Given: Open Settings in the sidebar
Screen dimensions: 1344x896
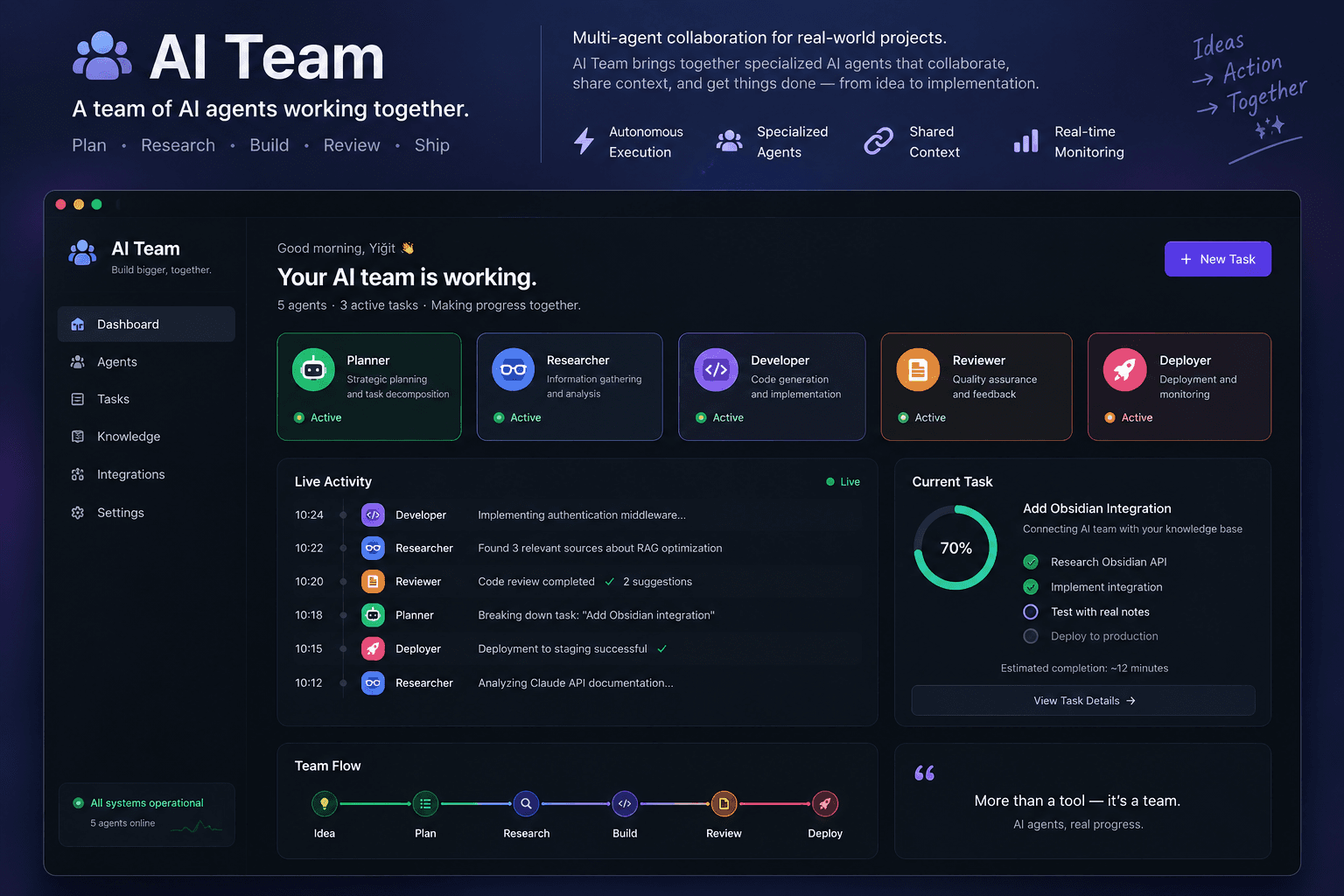Looking at the screenshot, I should tap(146, 513).
